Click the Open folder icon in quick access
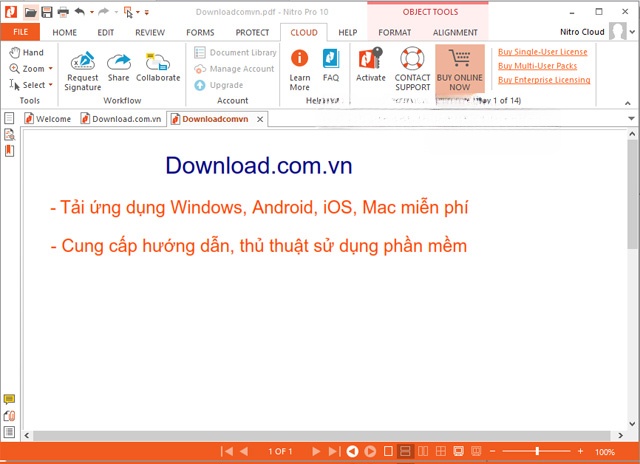This screenshot has height=464, width=640. 30,12
